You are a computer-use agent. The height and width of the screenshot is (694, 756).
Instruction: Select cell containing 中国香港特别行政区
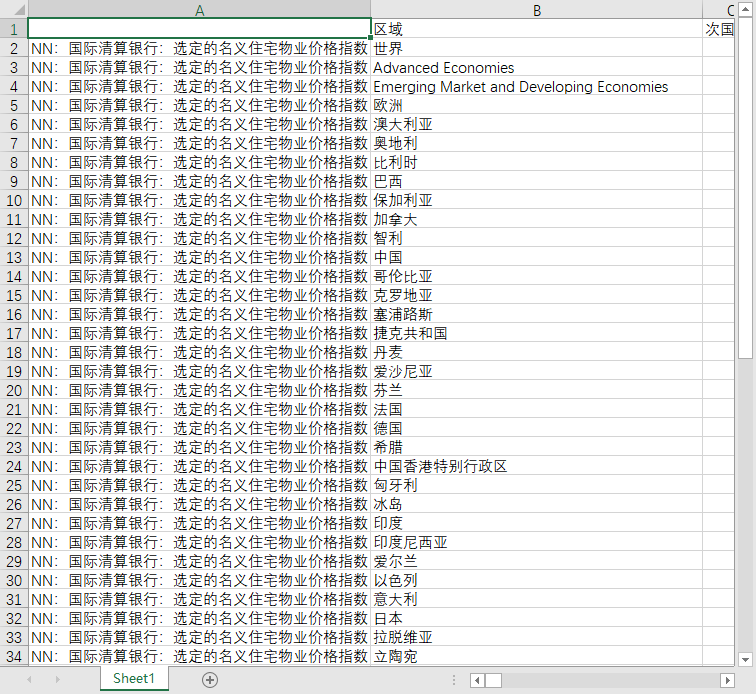click(537, 466)
